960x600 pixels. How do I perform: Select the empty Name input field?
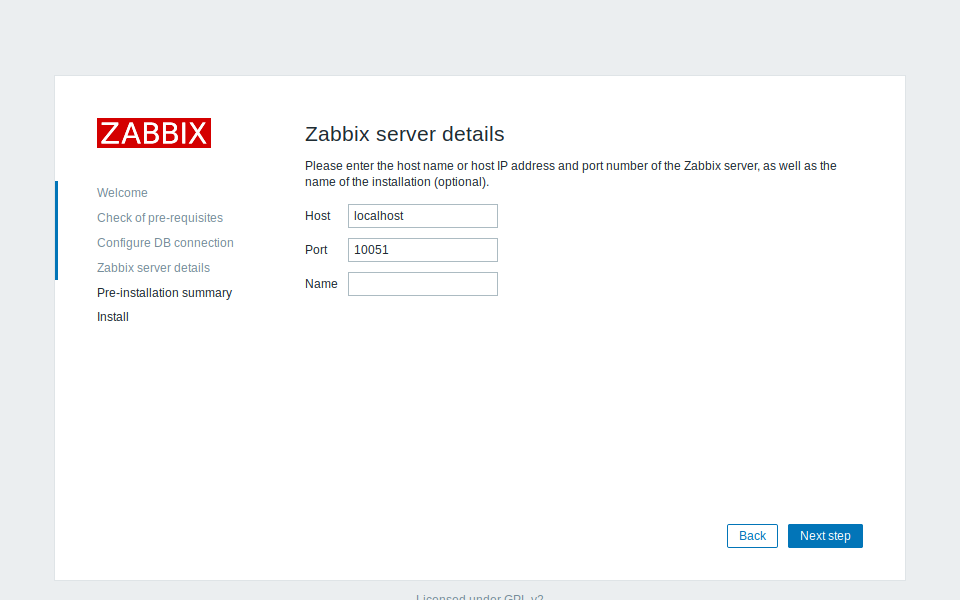coord(422,284)
